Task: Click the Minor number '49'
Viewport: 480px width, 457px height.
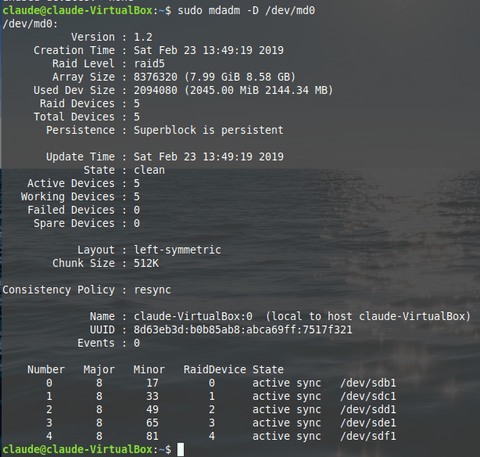Action: point(152,410)
